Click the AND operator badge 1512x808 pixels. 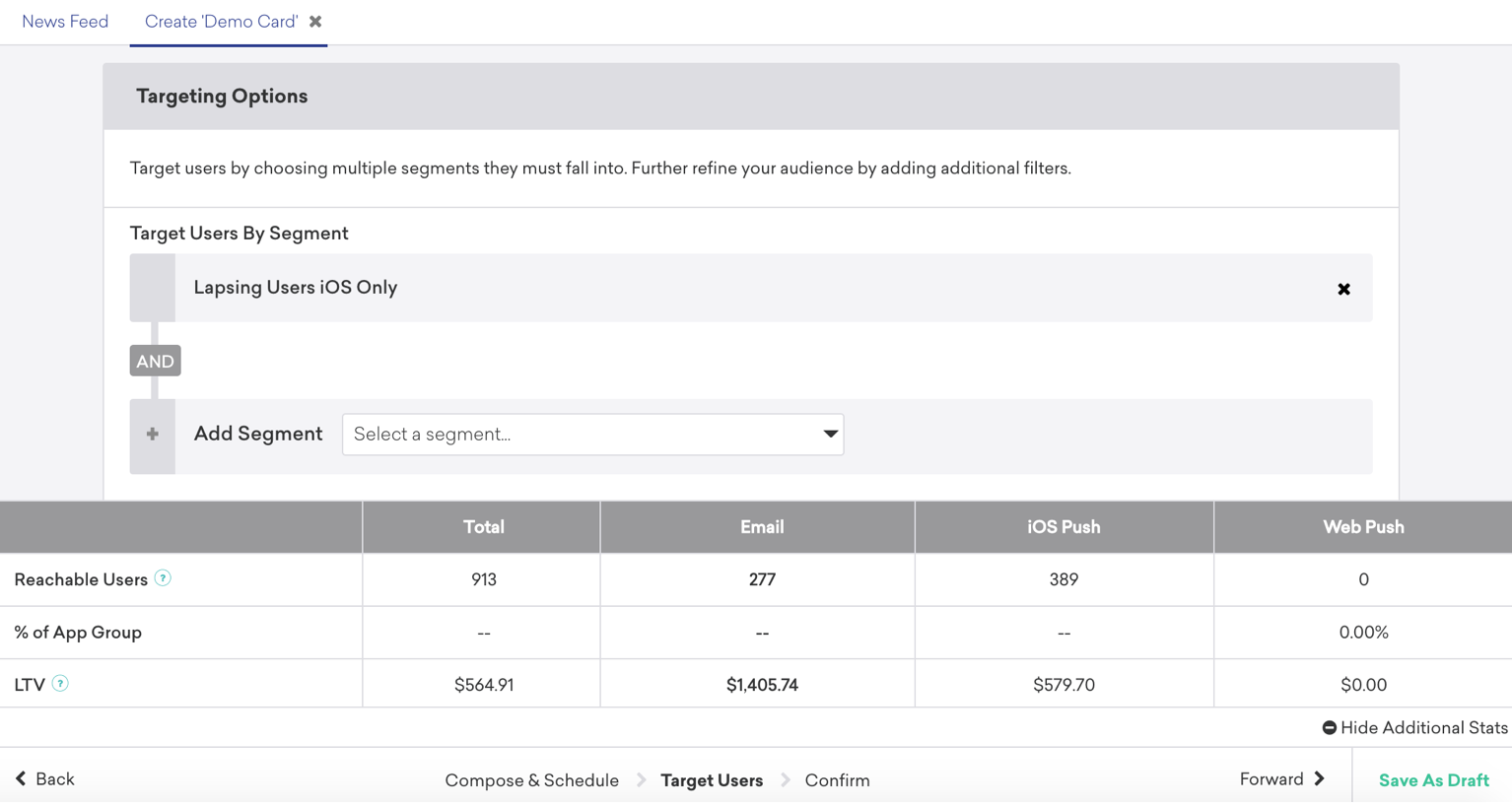tap(155, 361)
